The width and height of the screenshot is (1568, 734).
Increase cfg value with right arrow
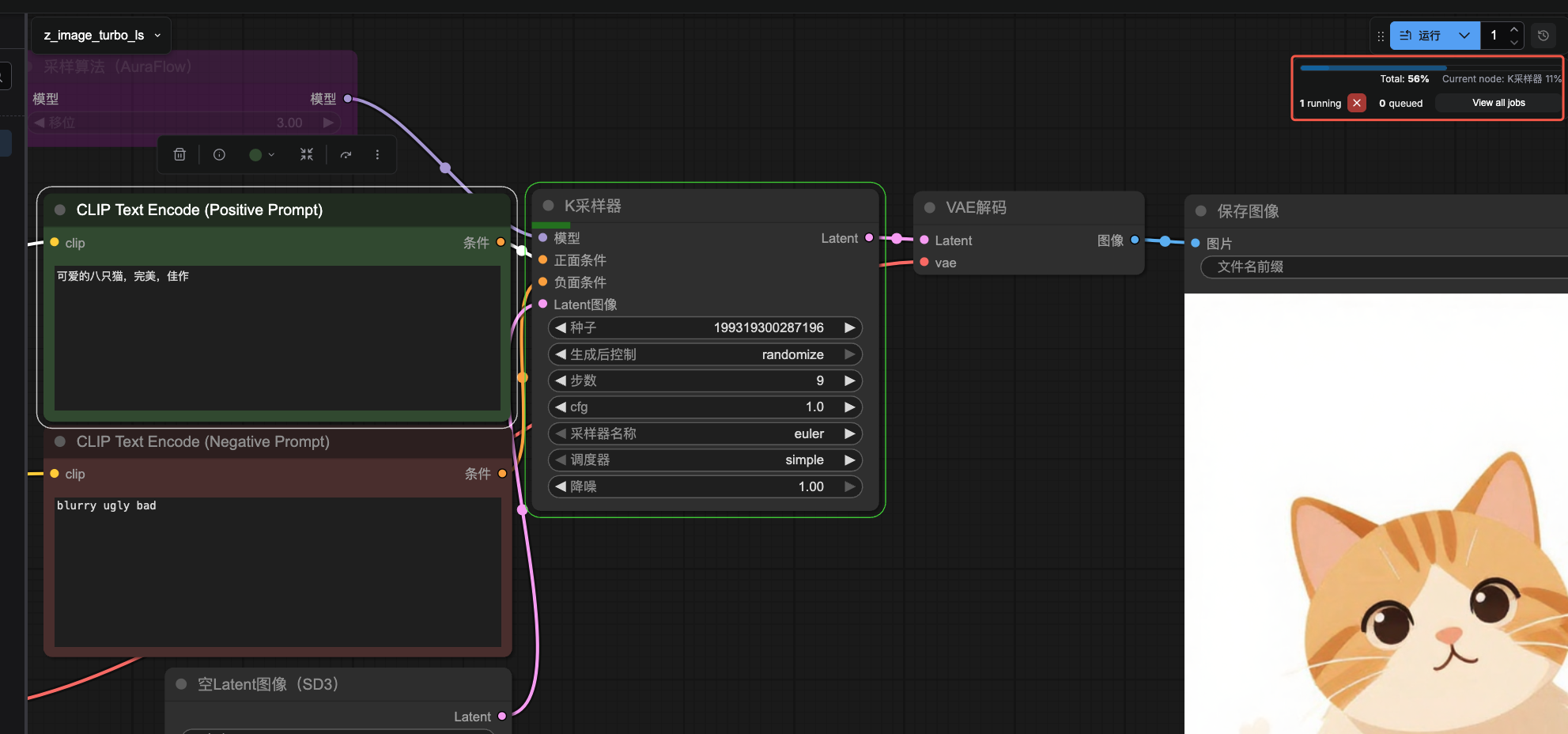[x=850, y=407]
